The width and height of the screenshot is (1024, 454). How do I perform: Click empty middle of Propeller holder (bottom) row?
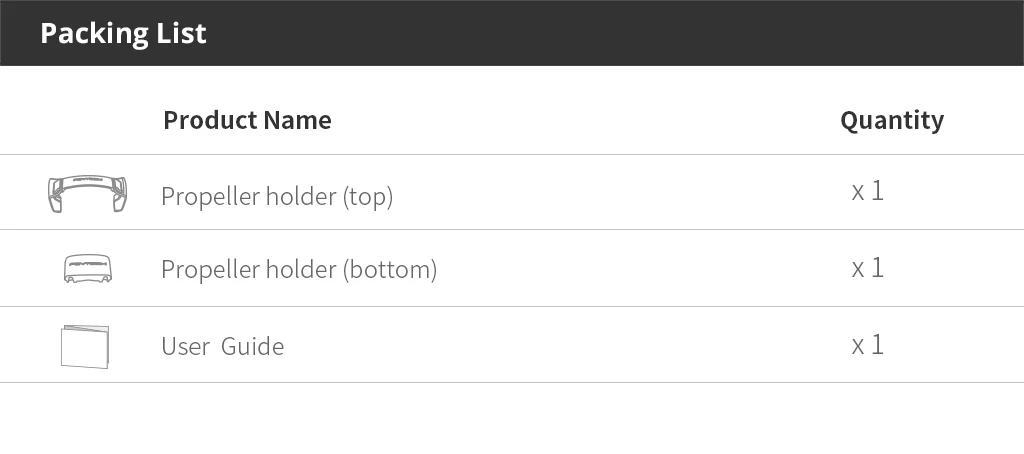(640, 268)
